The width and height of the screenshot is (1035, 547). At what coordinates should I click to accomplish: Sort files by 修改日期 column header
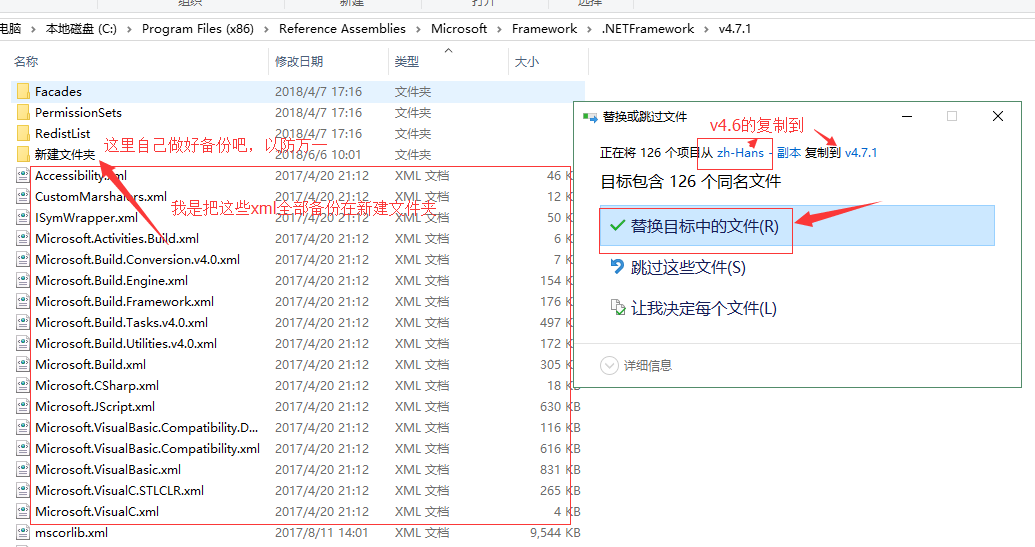click(x=299, y=61)
